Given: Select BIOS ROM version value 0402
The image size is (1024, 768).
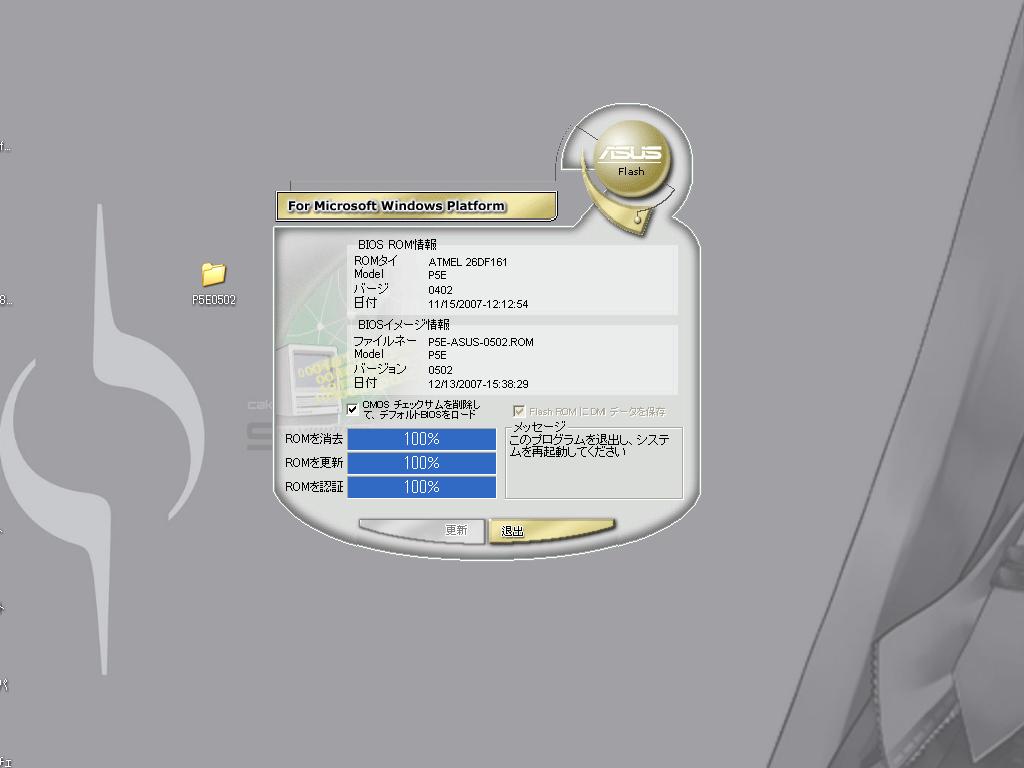Looking at the screenshot, I should [x=440, y=290].
